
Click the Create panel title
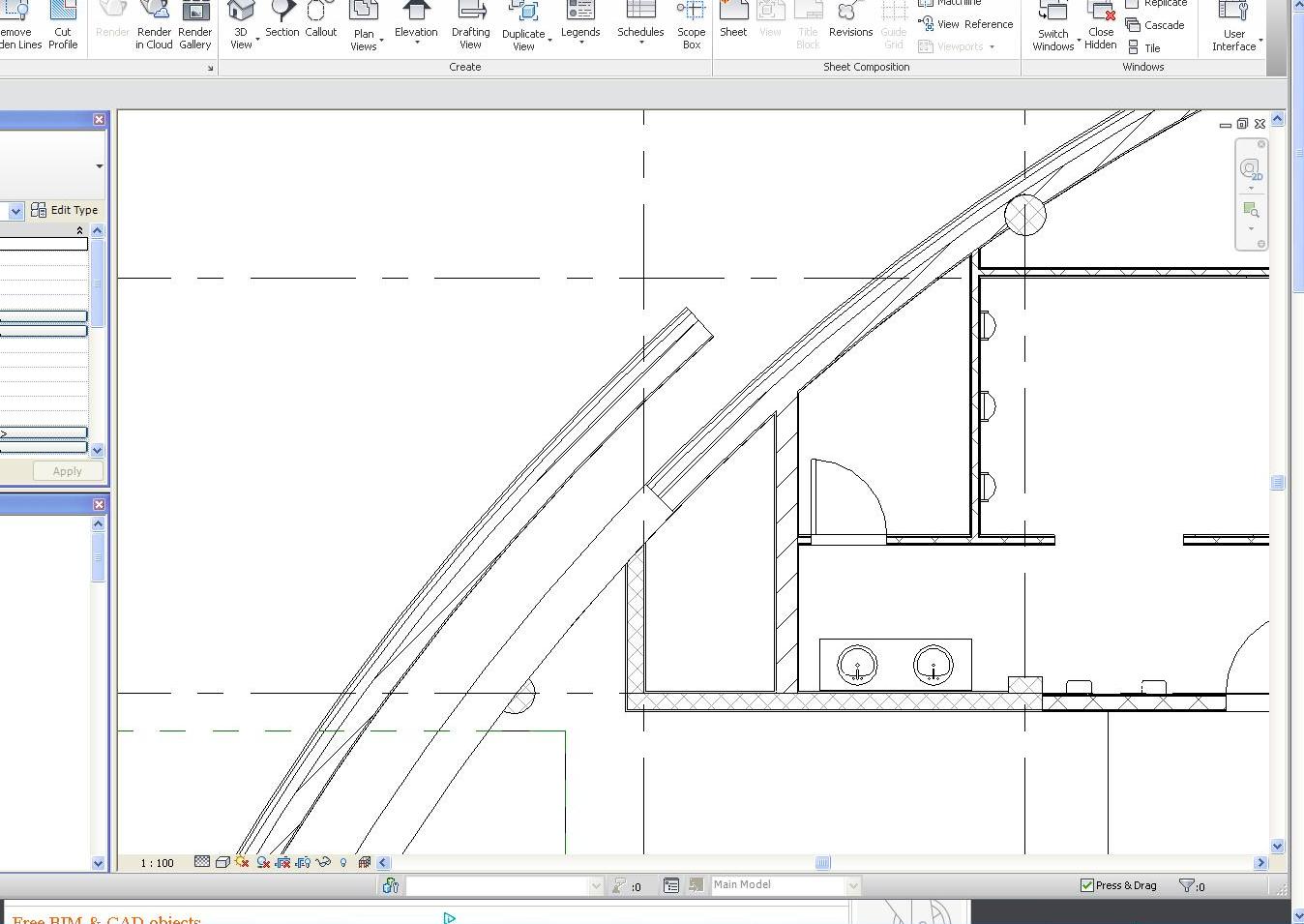click(465, 68)
